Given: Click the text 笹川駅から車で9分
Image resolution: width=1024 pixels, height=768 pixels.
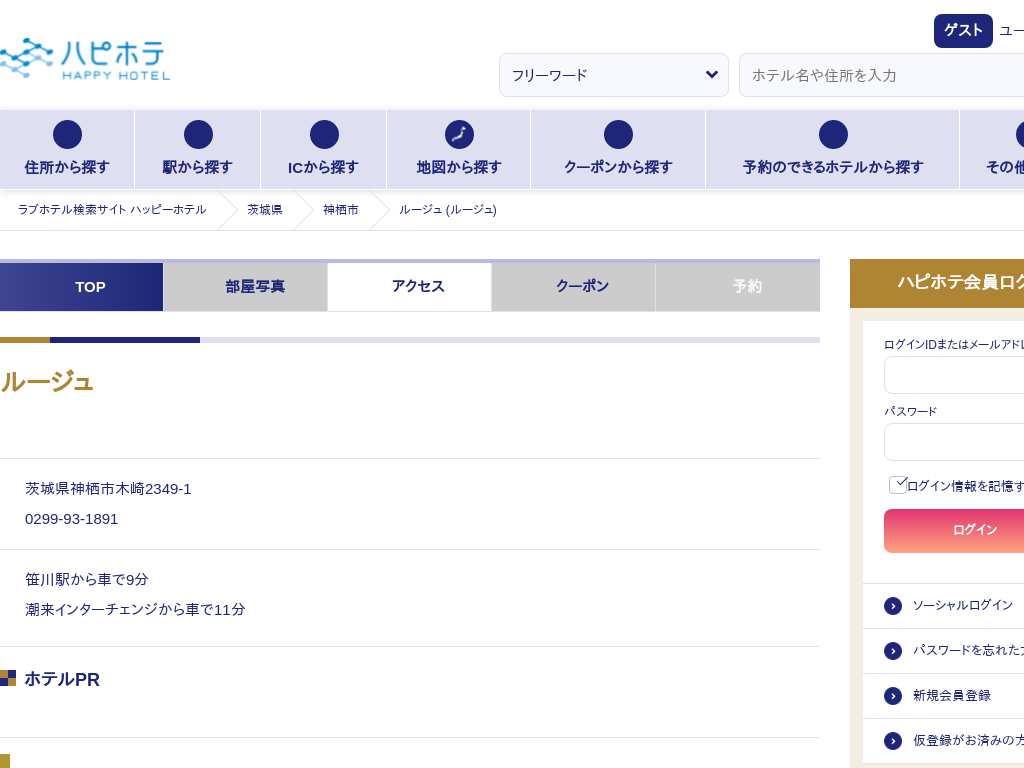Looking at the screenshot, I should coord(87,579).
